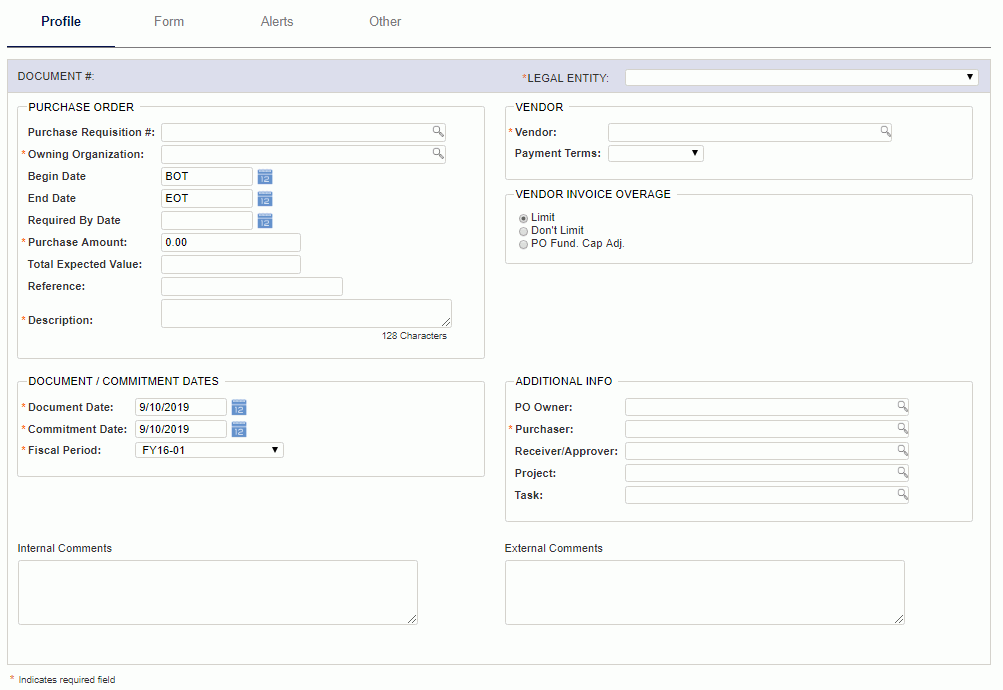Switch to the Alerts tab
The height and width of the screenshot is (690, 1003).
277,22
